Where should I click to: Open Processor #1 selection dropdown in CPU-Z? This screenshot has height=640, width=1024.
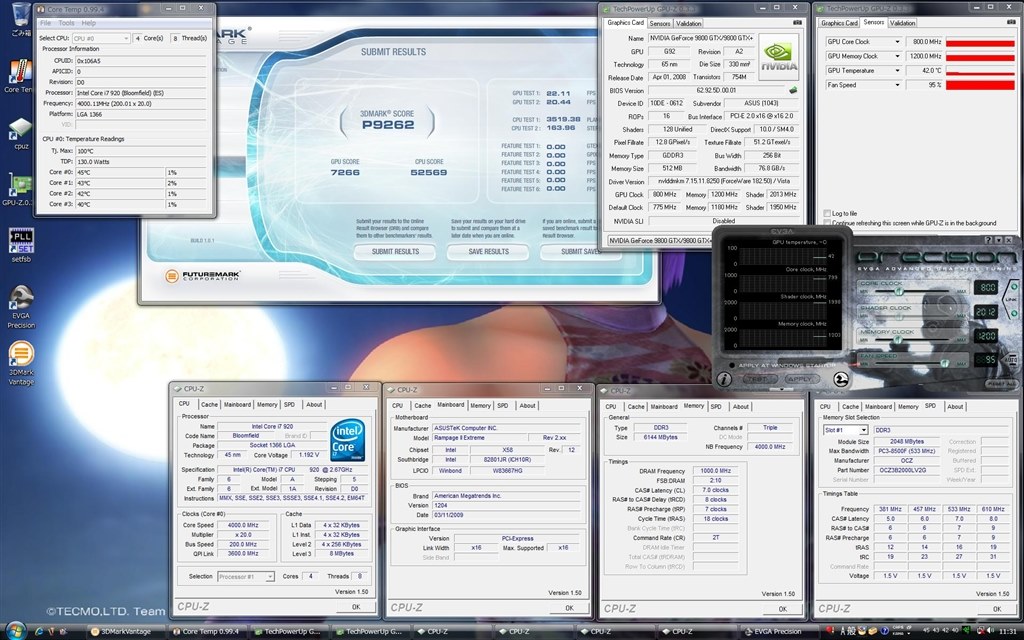(246, 577)
